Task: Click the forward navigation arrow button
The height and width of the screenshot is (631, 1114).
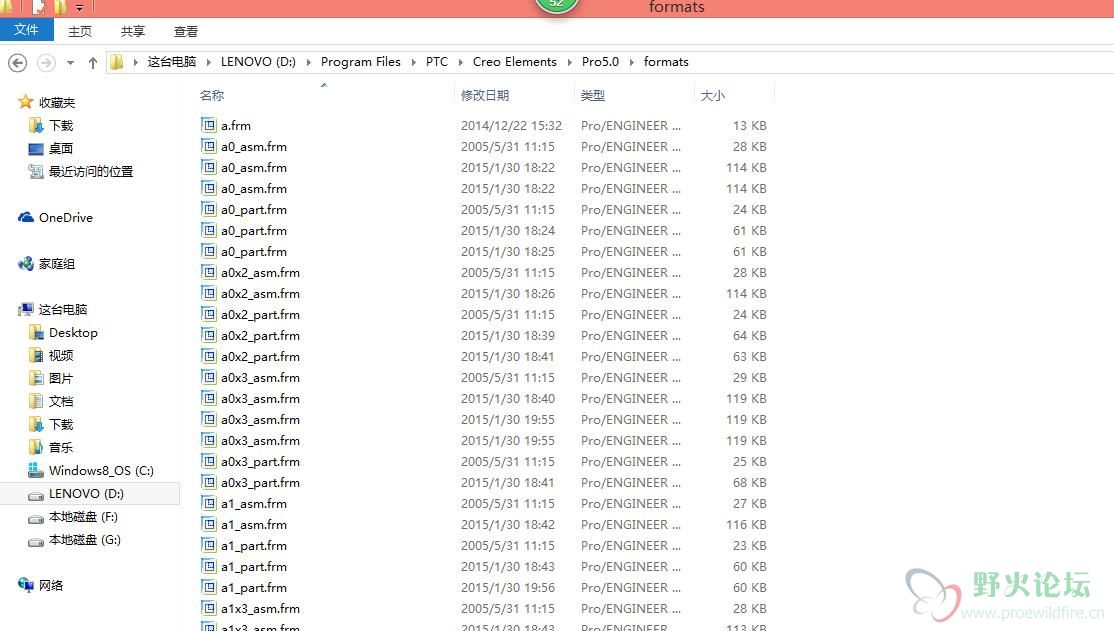Action: click(46, 63)
